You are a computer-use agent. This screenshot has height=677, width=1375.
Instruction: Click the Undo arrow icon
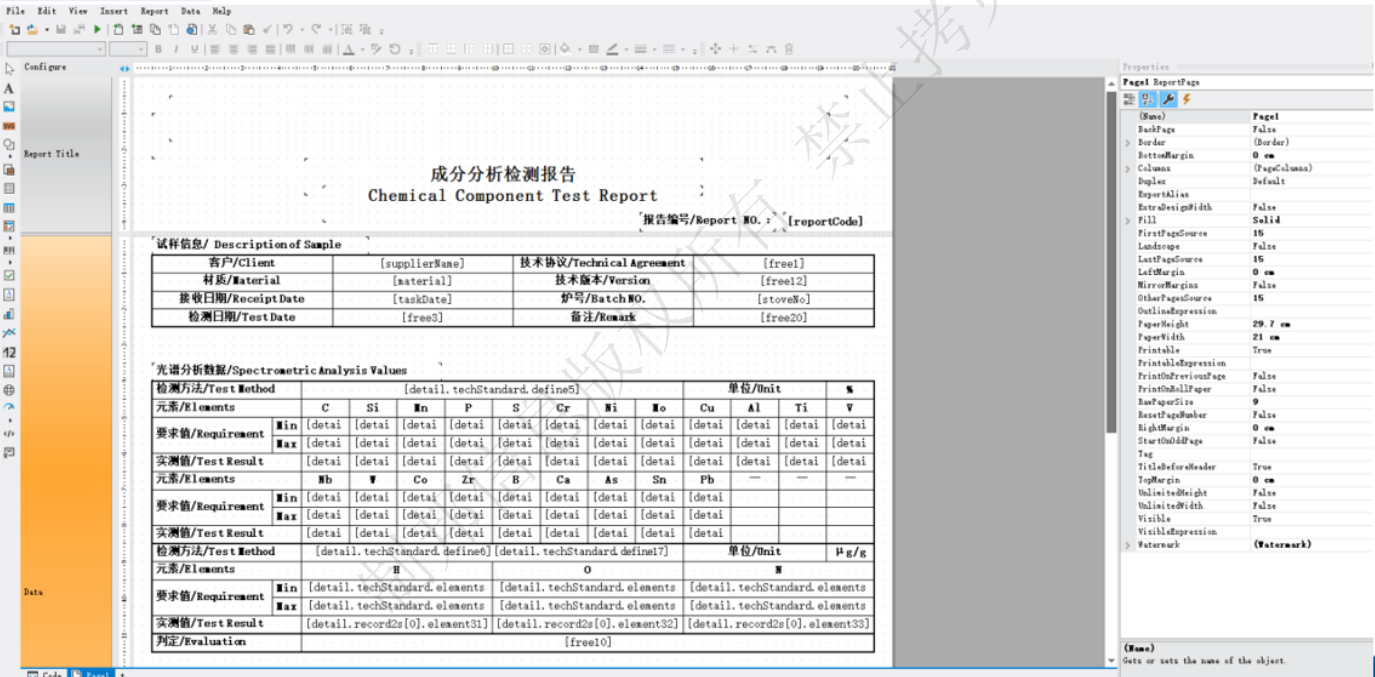(287, 30)
